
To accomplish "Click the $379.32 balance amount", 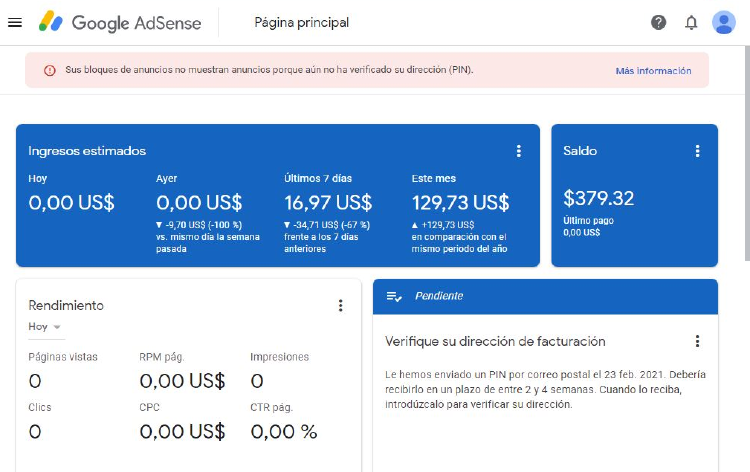I will (x=598, y=198).
